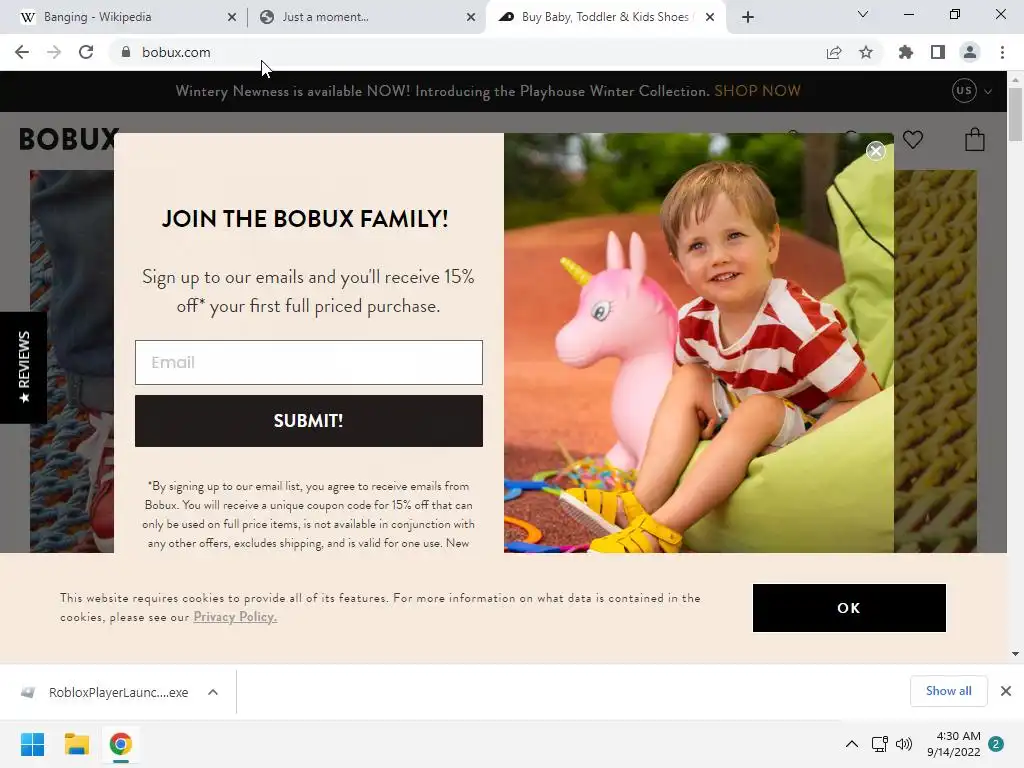This screenshot has height=768, width=1024.
Task: Open the Privacy Policy link
Action: coord(235,617)
